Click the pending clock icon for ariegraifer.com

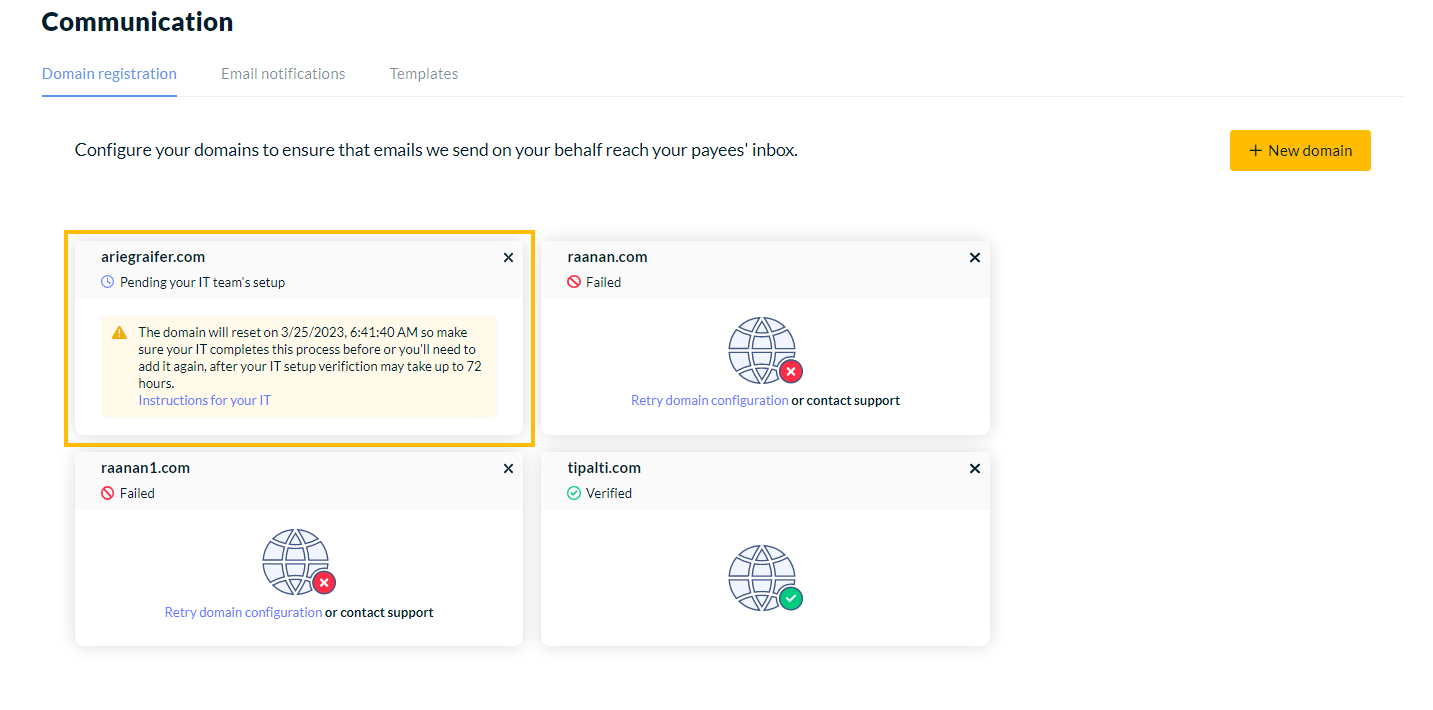(x=108, y=283)
